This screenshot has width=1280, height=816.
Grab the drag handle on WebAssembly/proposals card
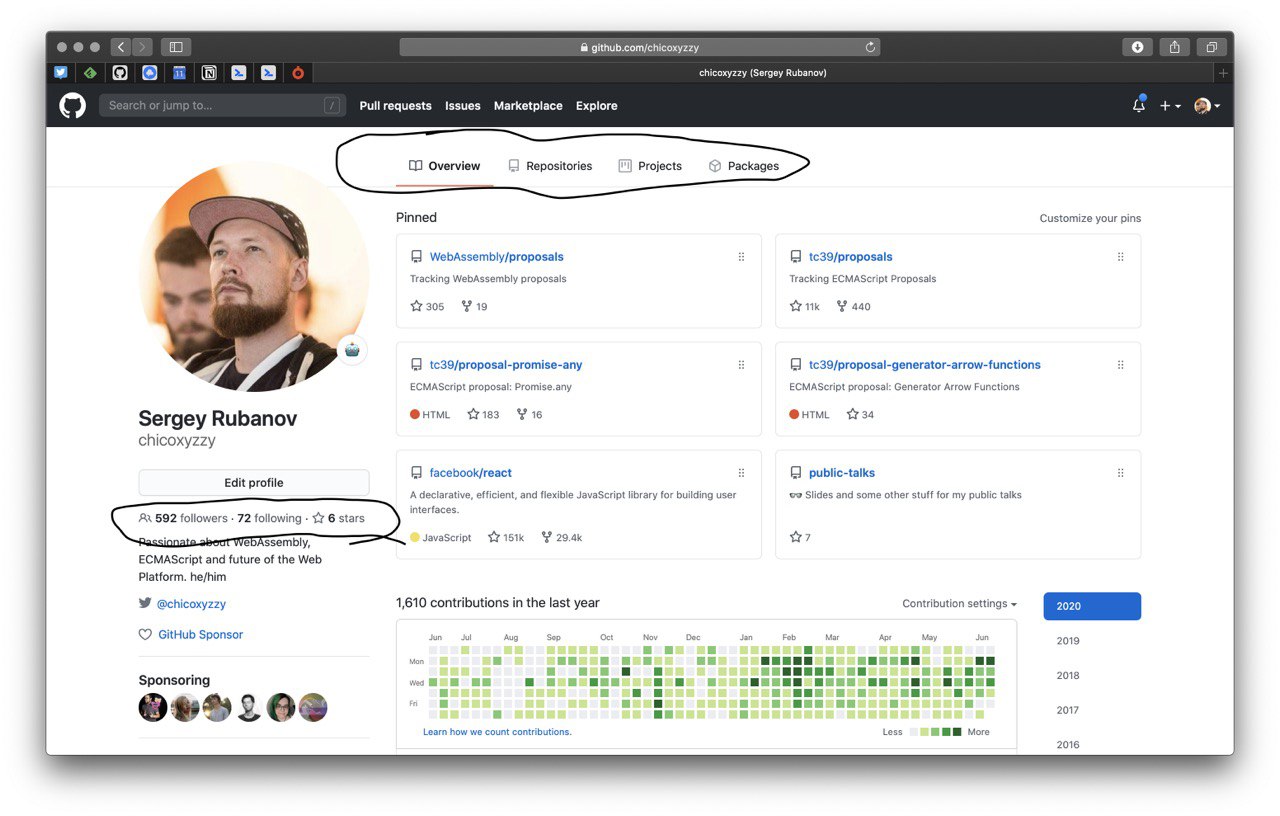[741, 257]
